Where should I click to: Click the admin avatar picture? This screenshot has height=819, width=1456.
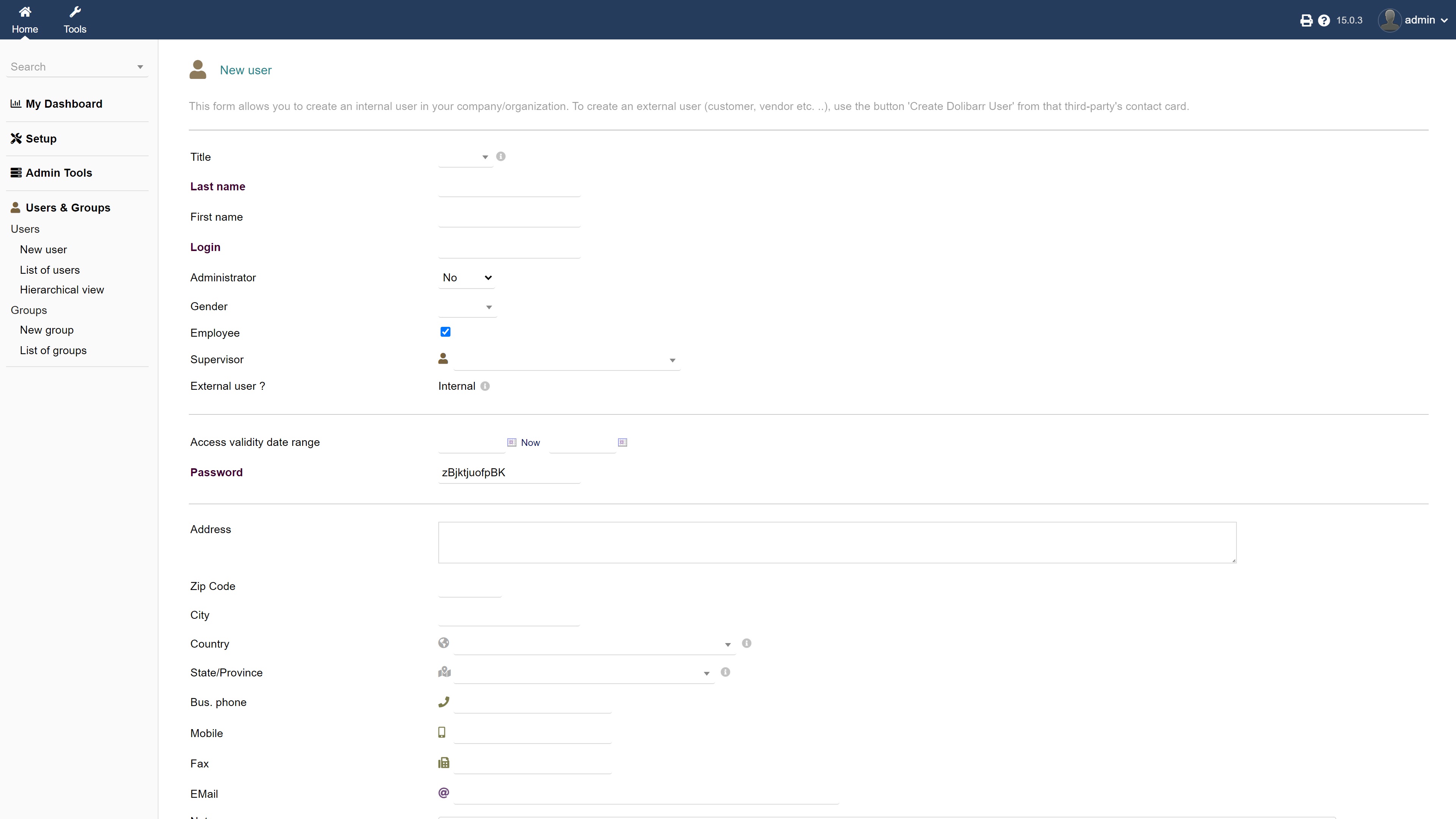pos(1389,20)
